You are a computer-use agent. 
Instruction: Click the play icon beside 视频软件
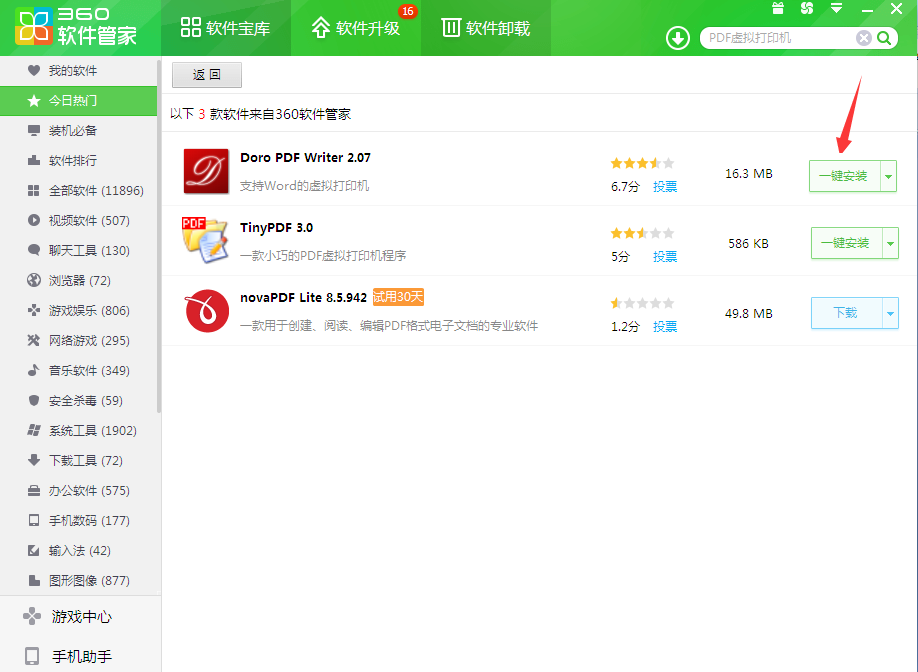tap(34, 220)
